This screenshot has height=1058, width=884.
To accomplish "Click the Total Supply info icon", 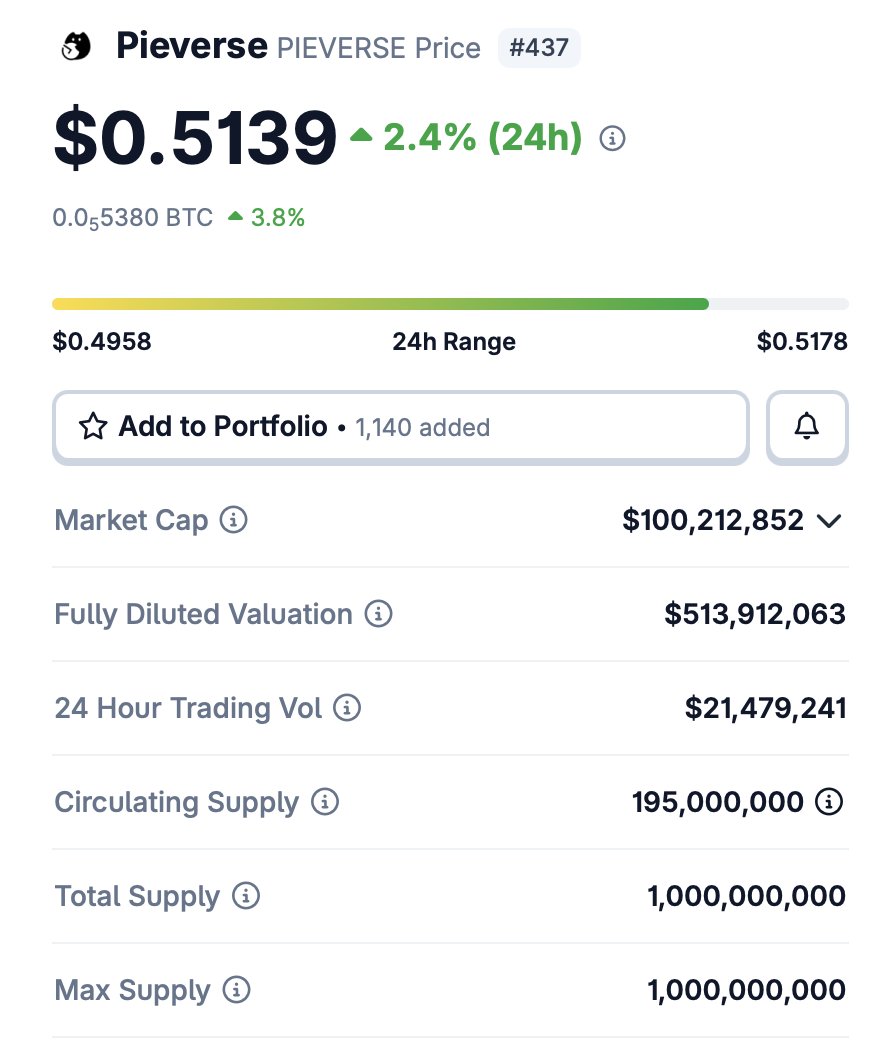I will [245, 896].
